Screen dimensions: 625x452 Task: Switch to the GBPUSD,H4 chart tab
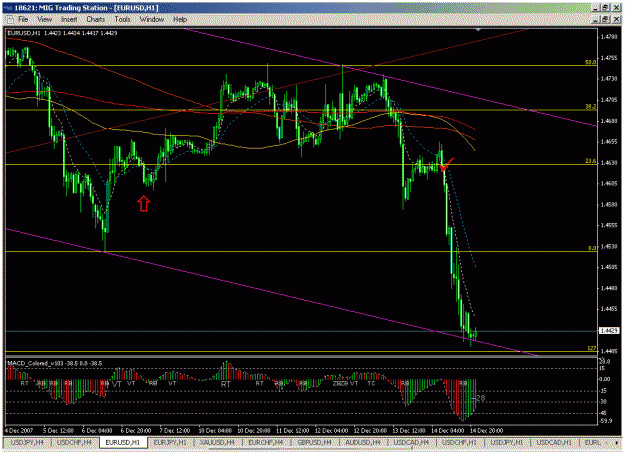pos(314,442)
